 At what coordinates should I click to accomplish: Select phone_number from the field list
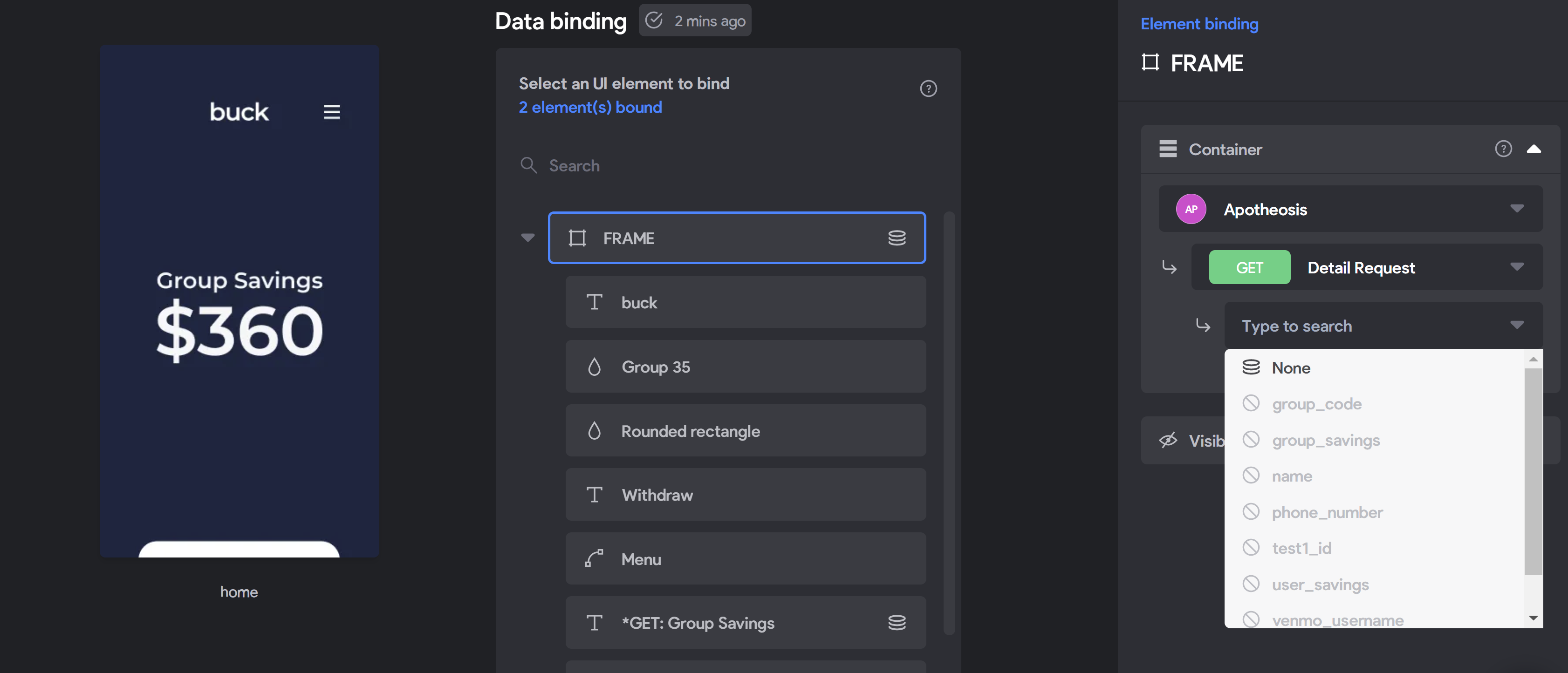[1374, 512]
